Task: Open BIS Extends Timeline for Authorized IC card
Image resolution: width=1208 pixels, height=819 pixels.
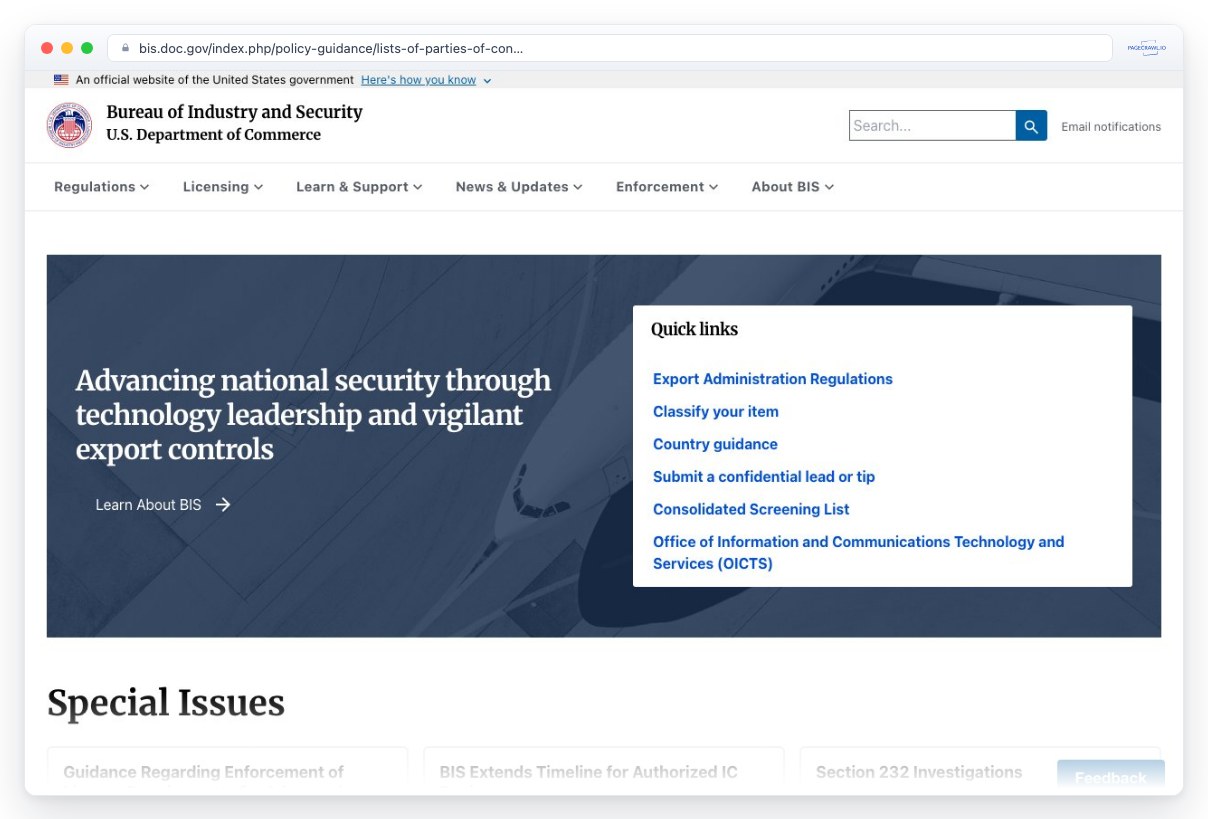Action: (603, 771)
